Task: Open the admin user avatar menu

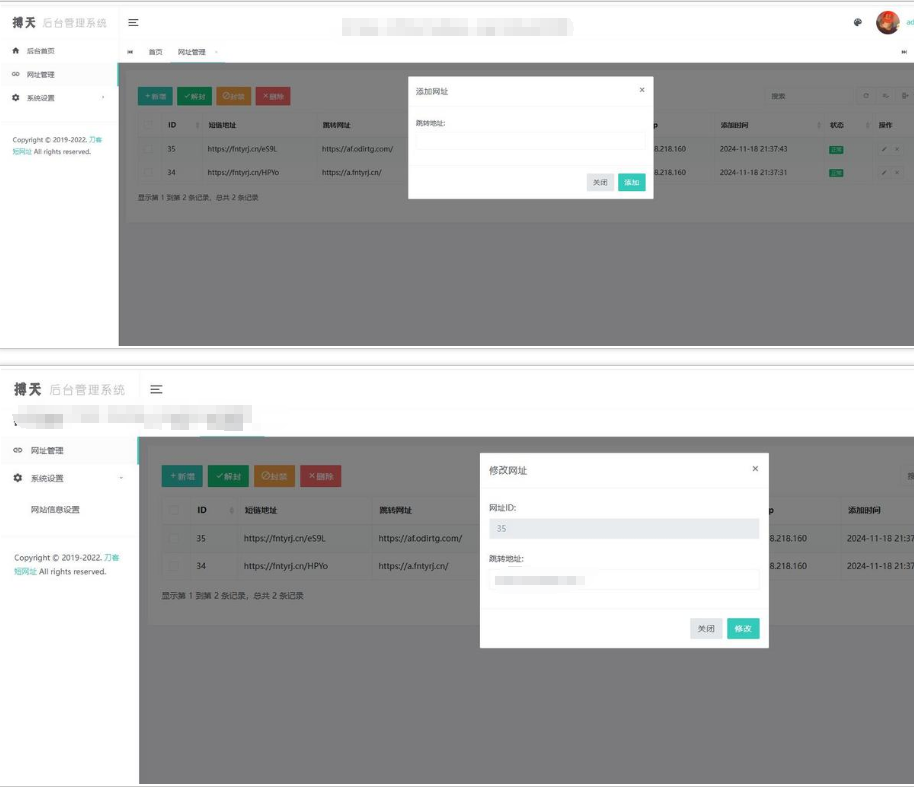Action: (x=887, y=22)
